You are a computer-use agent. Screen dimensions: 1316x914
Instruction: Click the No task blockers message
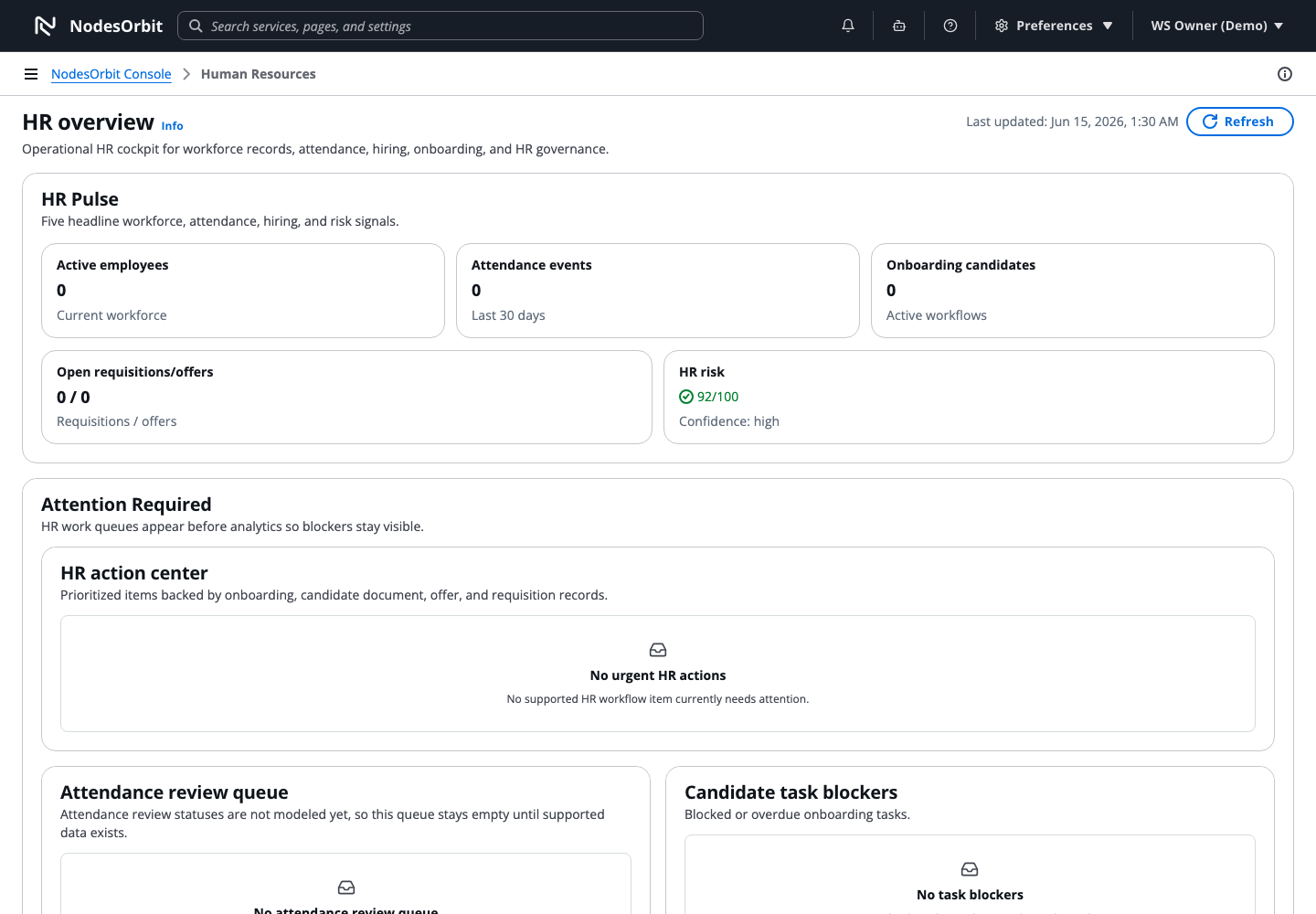point(970,895)
